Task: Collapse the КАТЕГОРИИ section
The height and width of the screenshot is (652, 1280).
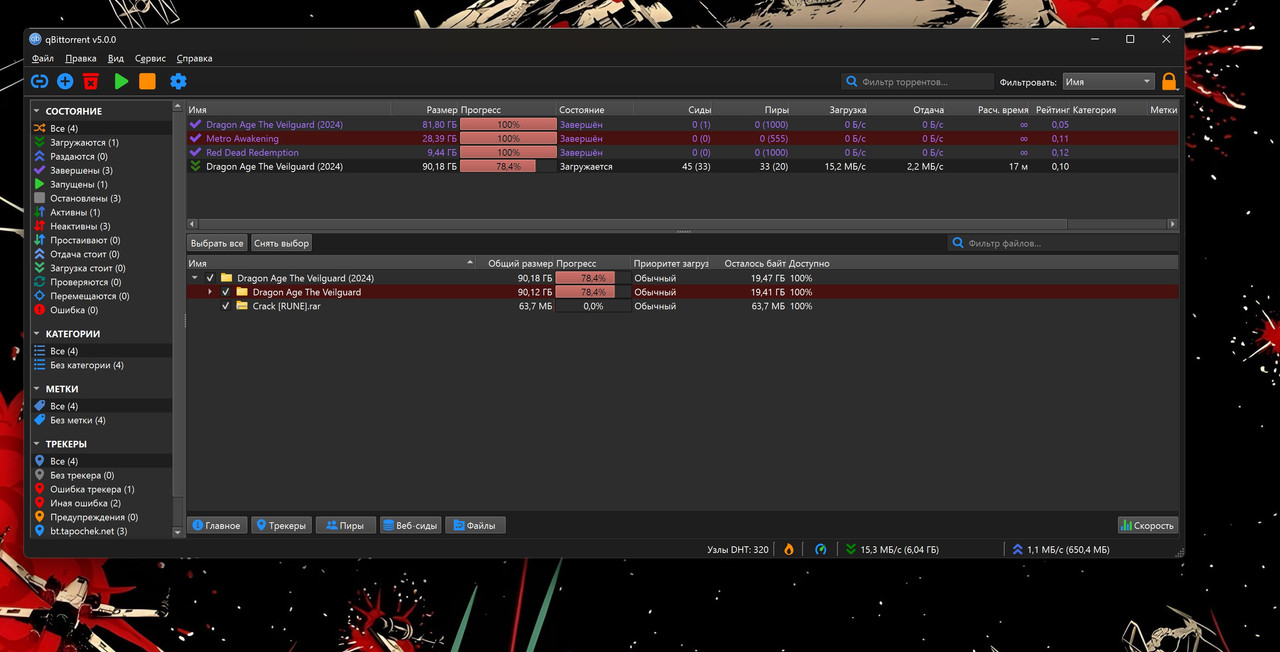Action: 37,334
